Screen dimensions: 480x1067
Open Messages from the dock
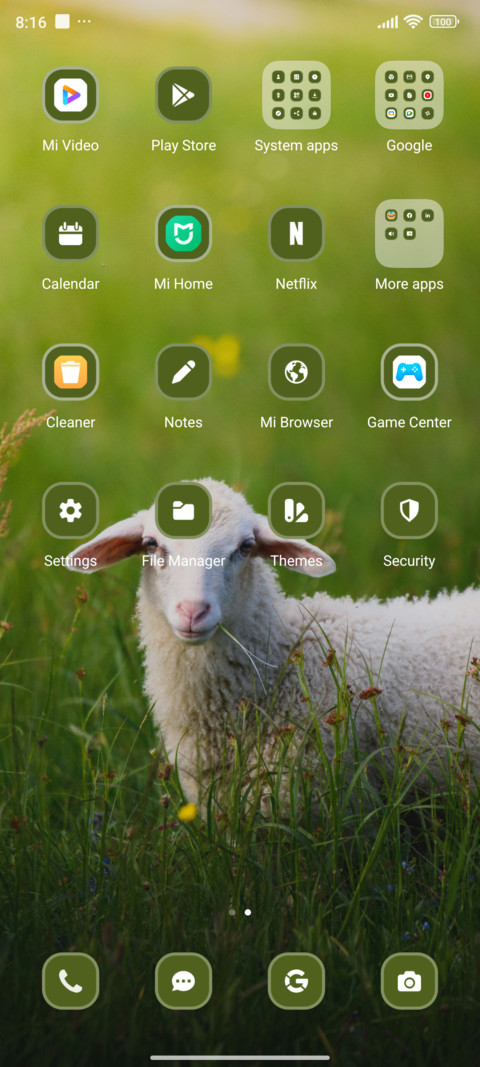(183, 981)
